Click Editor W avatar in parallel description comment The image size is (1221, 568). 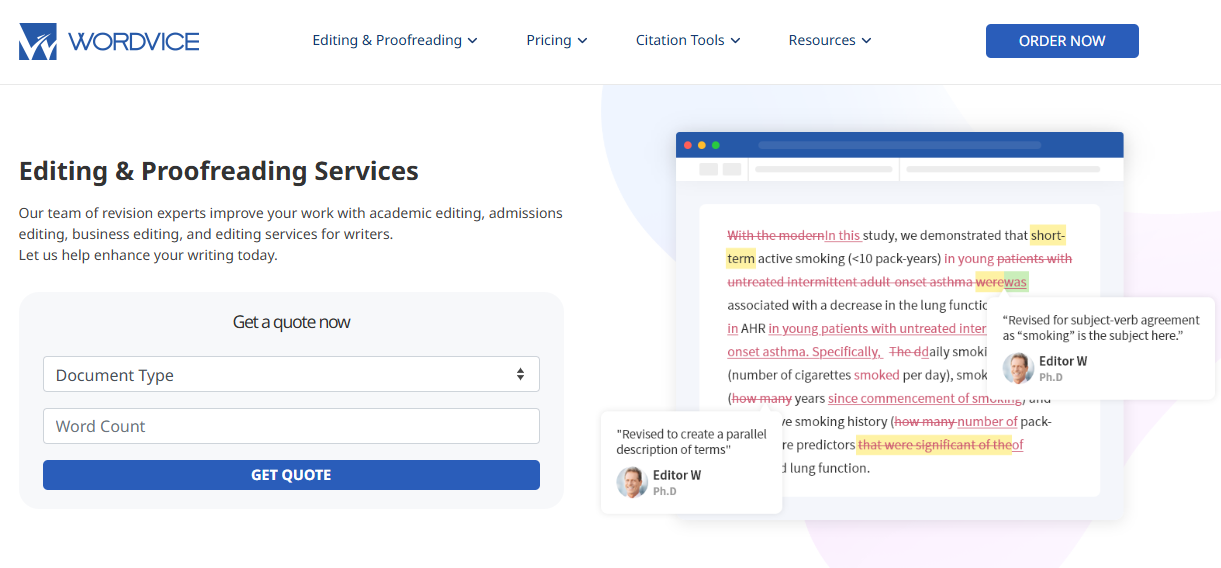(632, 482)
